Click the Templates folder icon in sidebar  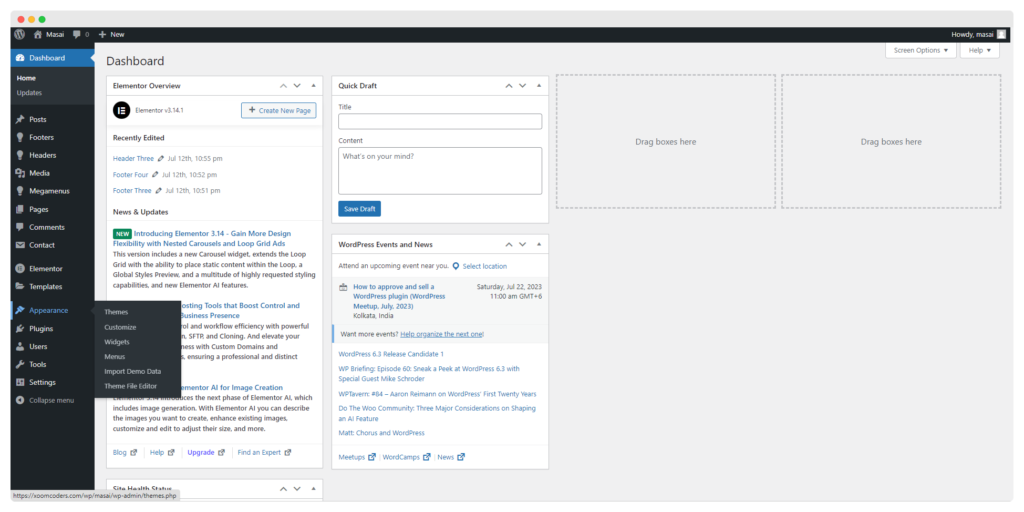(20, 286)
